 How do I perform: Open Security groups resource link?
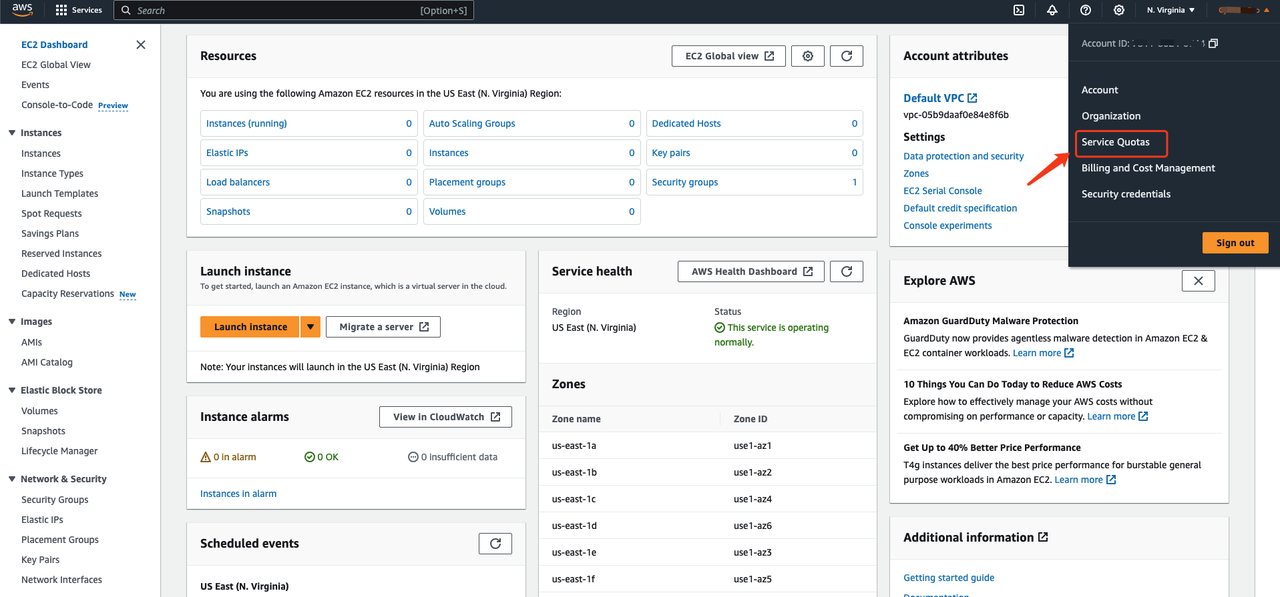pyautogui.click(x=685, y=182)
